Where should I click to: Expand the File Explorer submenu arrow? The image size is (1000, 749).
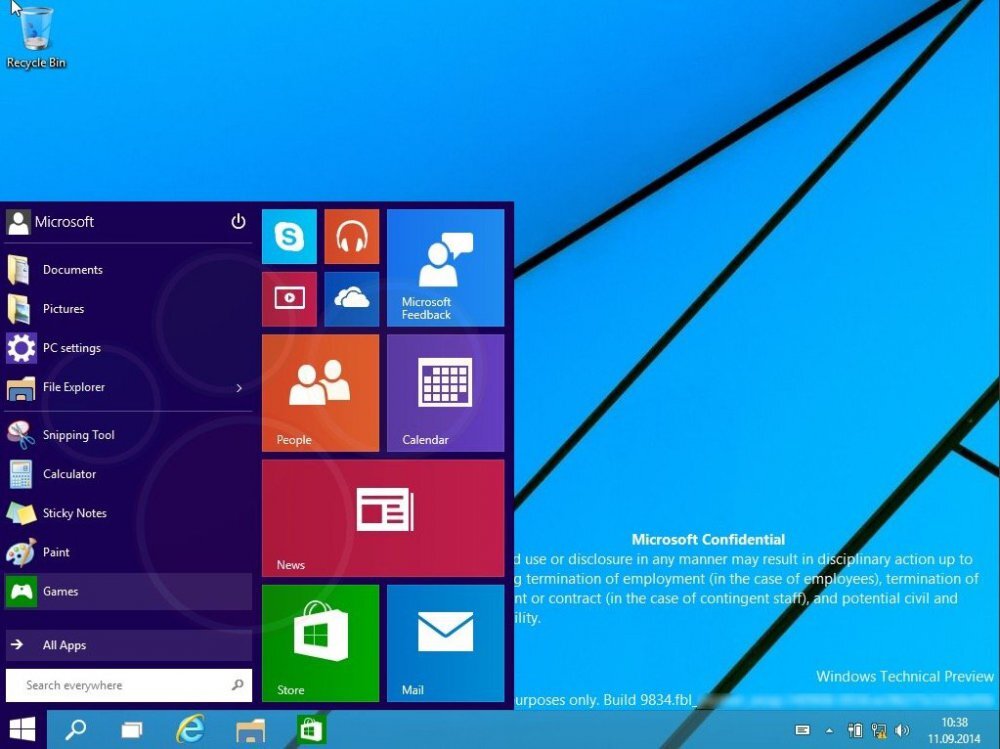point(239,387)
